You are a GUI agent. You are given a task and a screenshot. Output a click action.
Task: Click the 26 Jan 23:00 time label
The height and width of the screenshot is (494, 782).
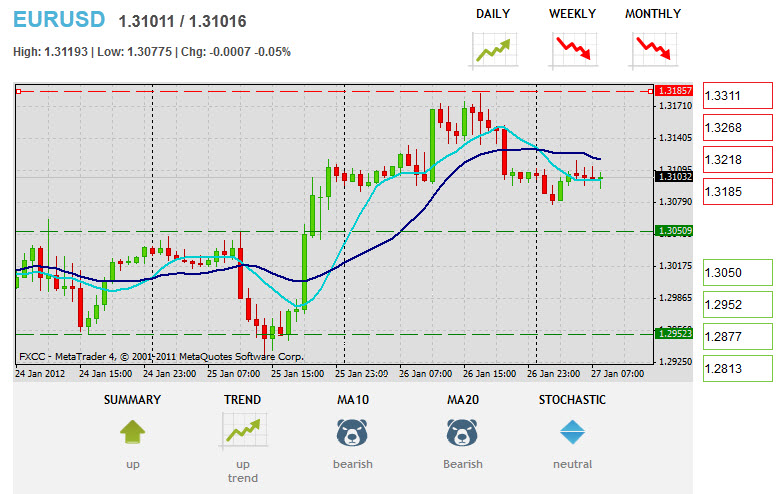point(554,374)
